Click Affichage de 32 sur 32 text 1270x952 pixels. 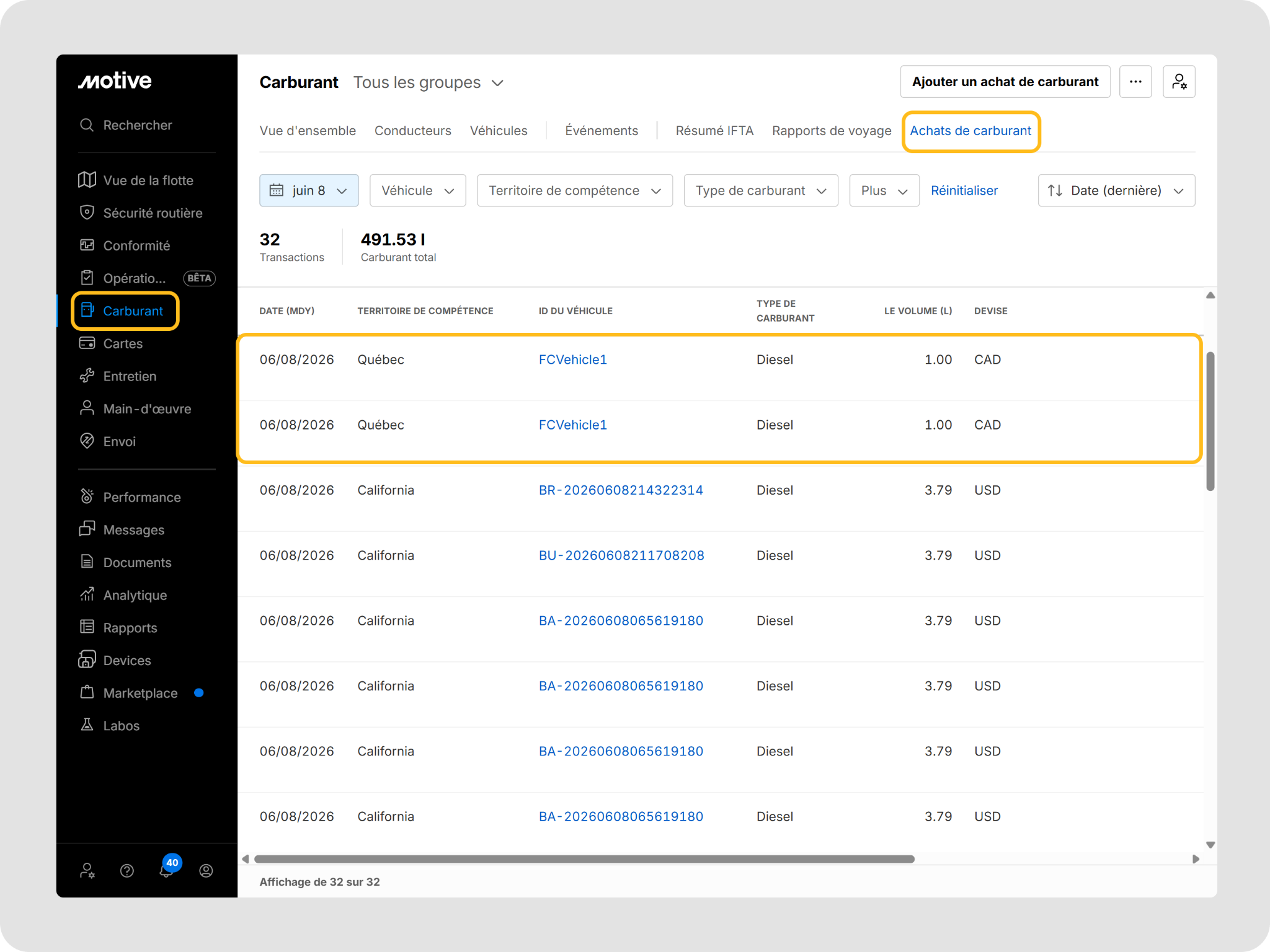(x=319, y=882)
